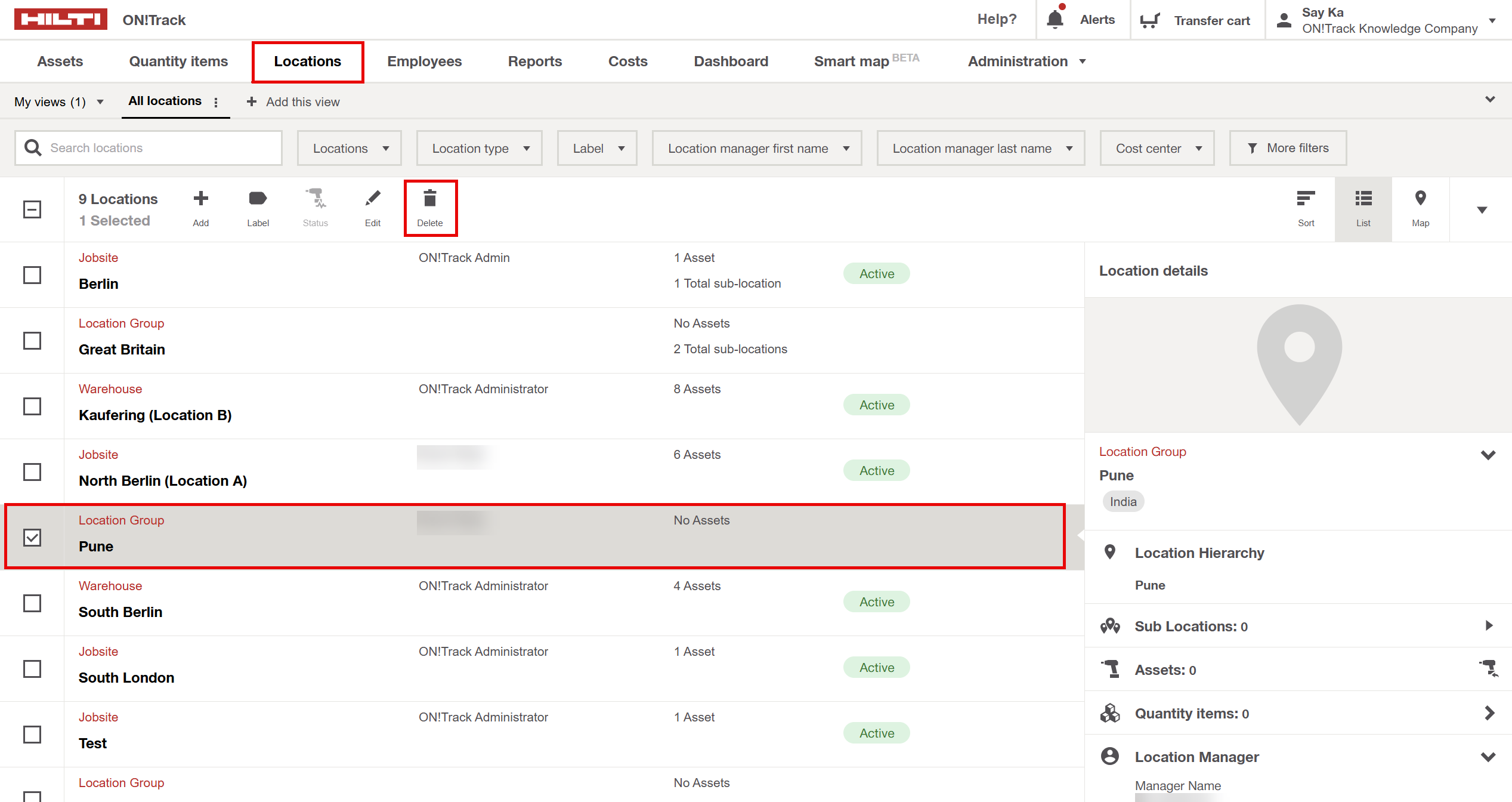Expand the Sub Locations section

coord(1489,626)
